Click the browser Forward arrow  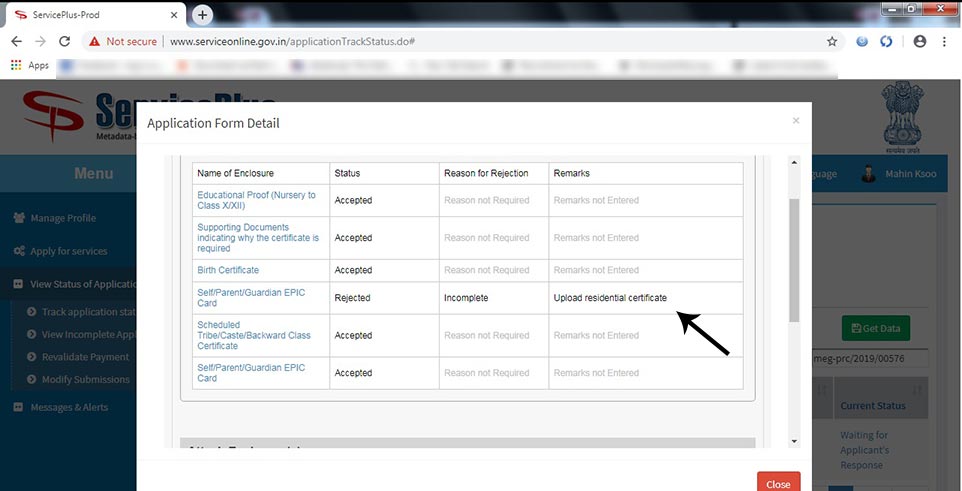(40, 41)
